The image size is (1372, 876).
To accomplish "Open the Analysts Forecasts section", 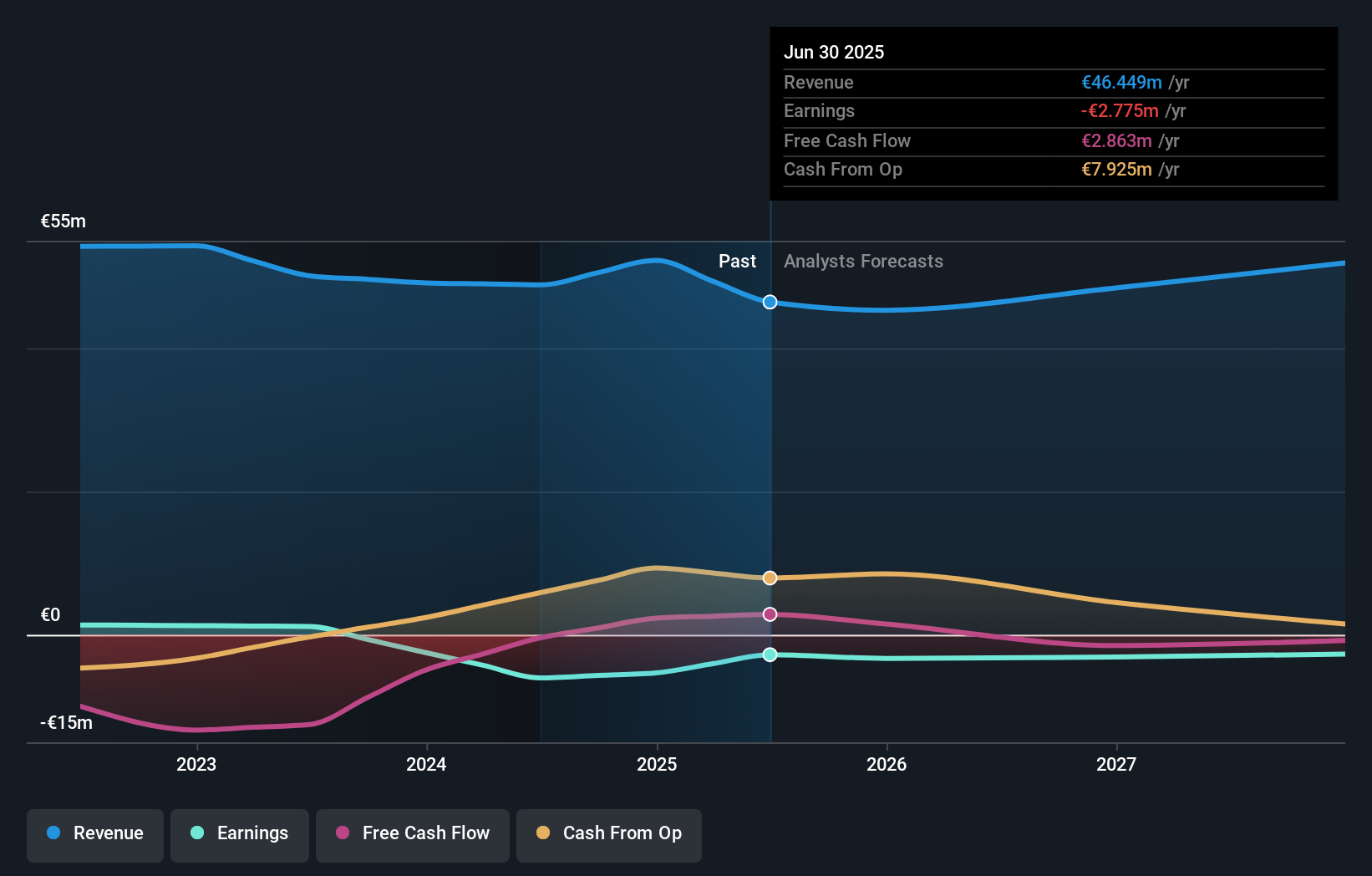I will click(x=863, y=261).
